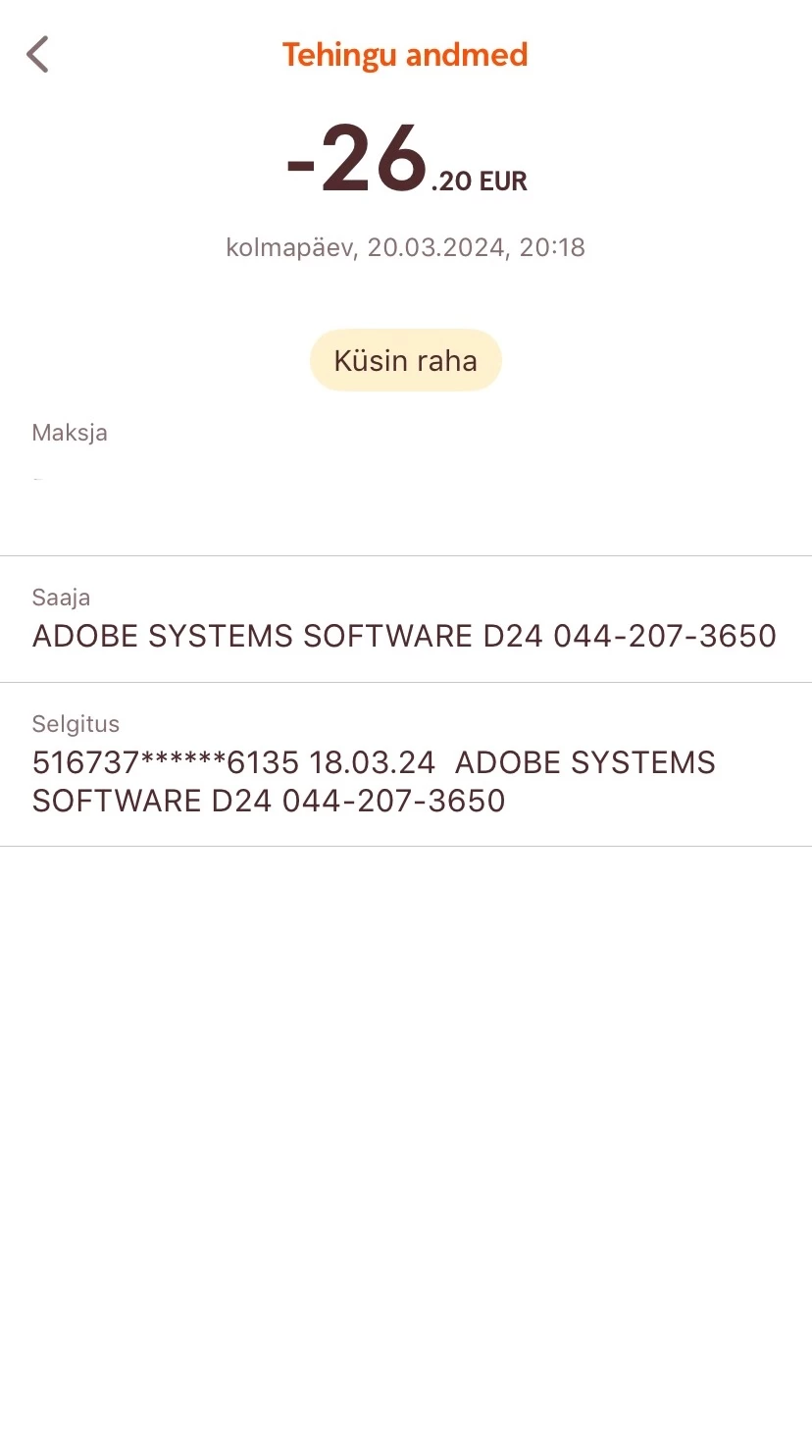Click the 18.03.24 date in Selgitus
The height and width of the screenshot is (1456, 812).
[373, 762]
